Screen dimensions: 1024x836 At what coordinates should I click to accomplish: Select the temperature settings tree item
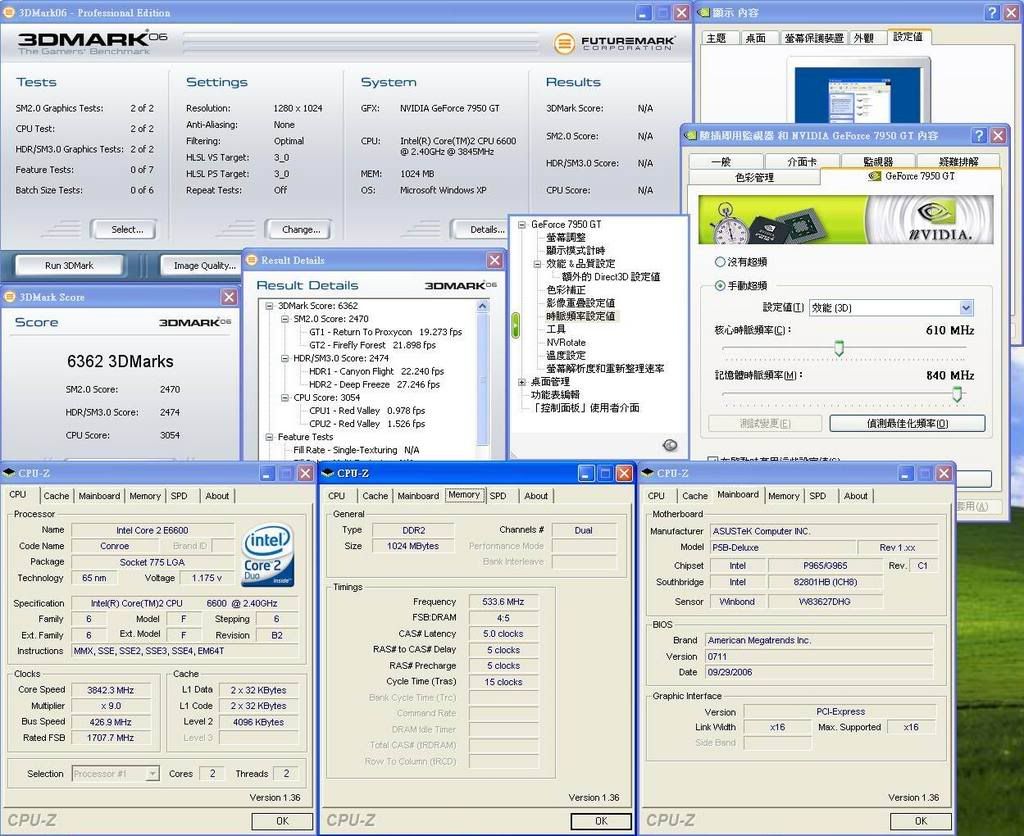click(x=566, y=355)
